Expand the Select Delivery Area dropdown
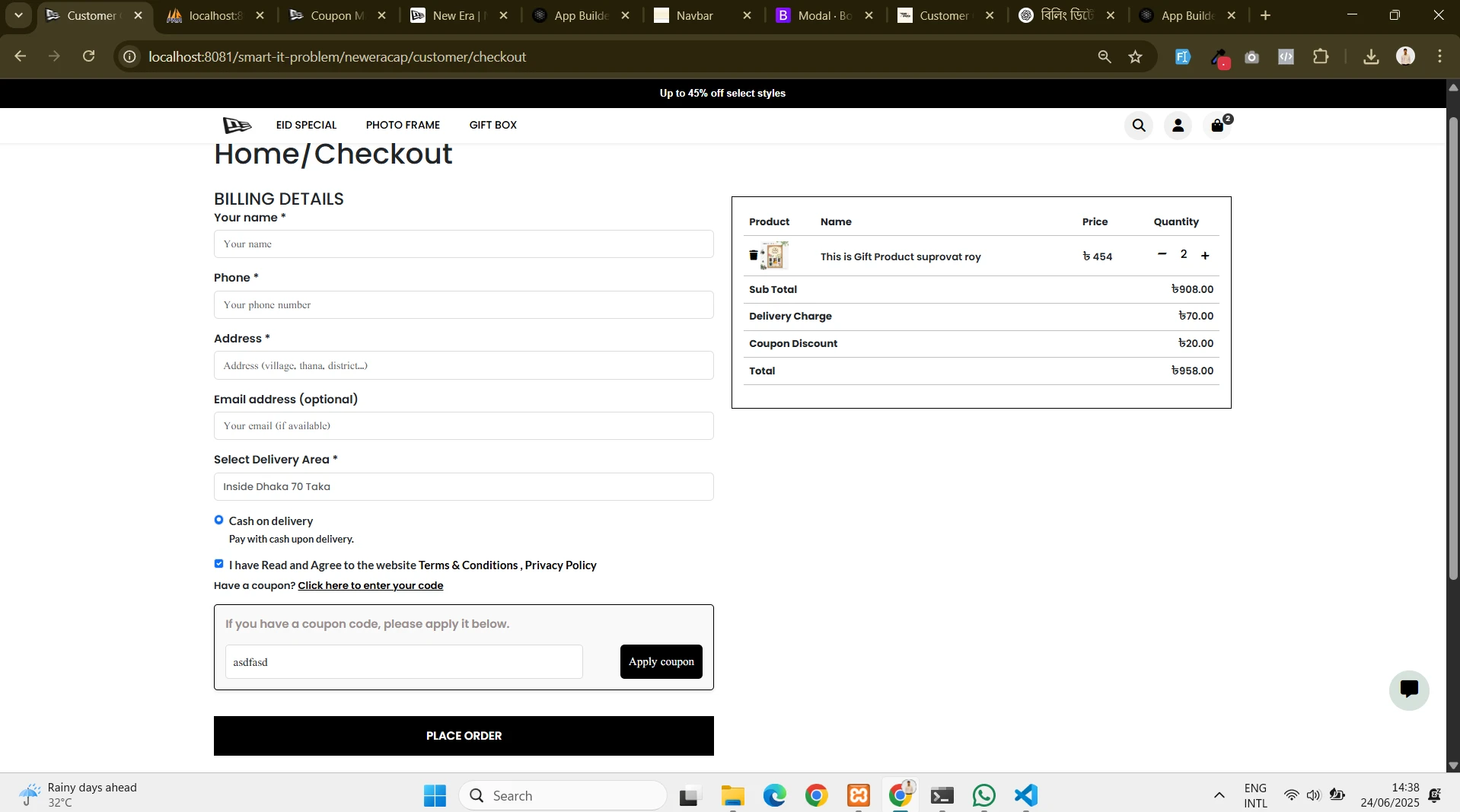 click(464, 487)
